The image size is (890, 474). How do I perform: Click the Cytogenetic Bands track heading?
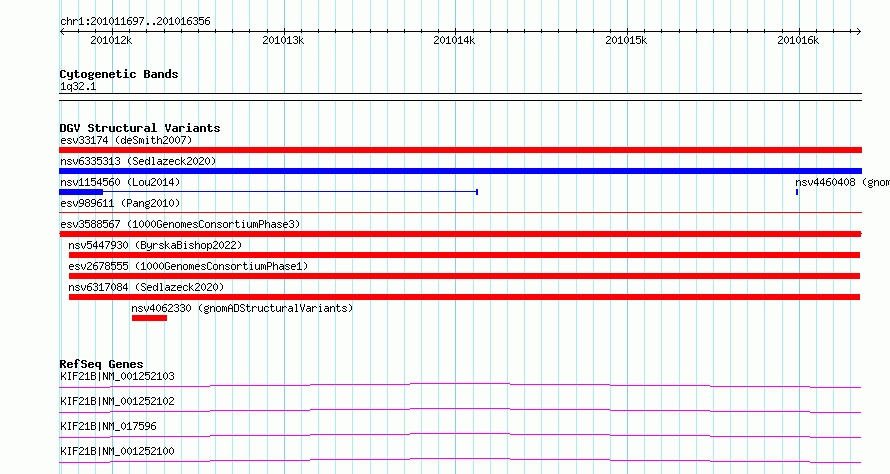point(119,74)
